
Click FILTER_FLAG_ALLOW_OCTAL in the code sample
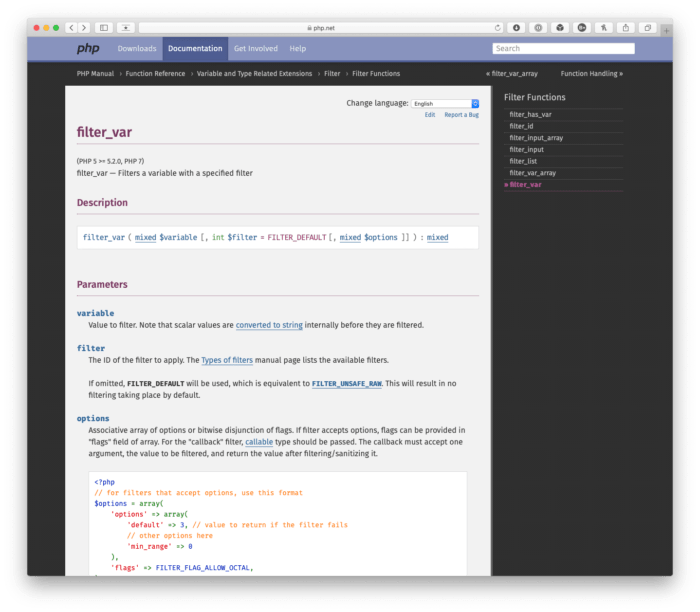click(202, 568)
